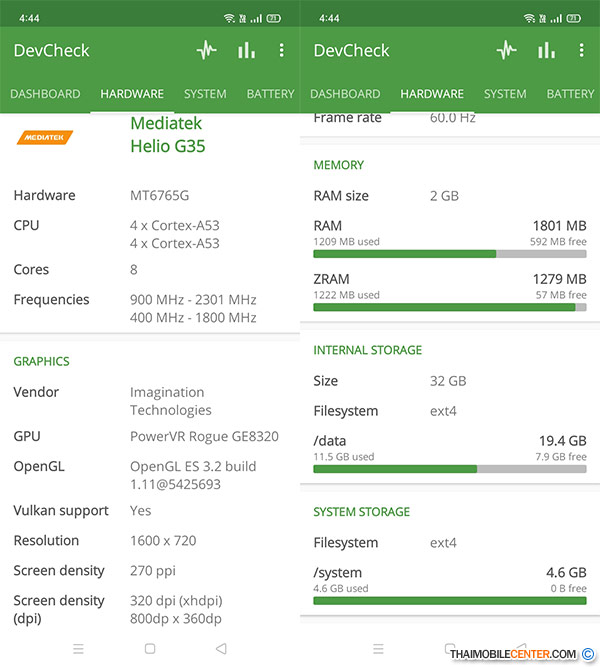Tap the ZRAM usage progress bar
The image size is (600, 667).
(450, 307)
